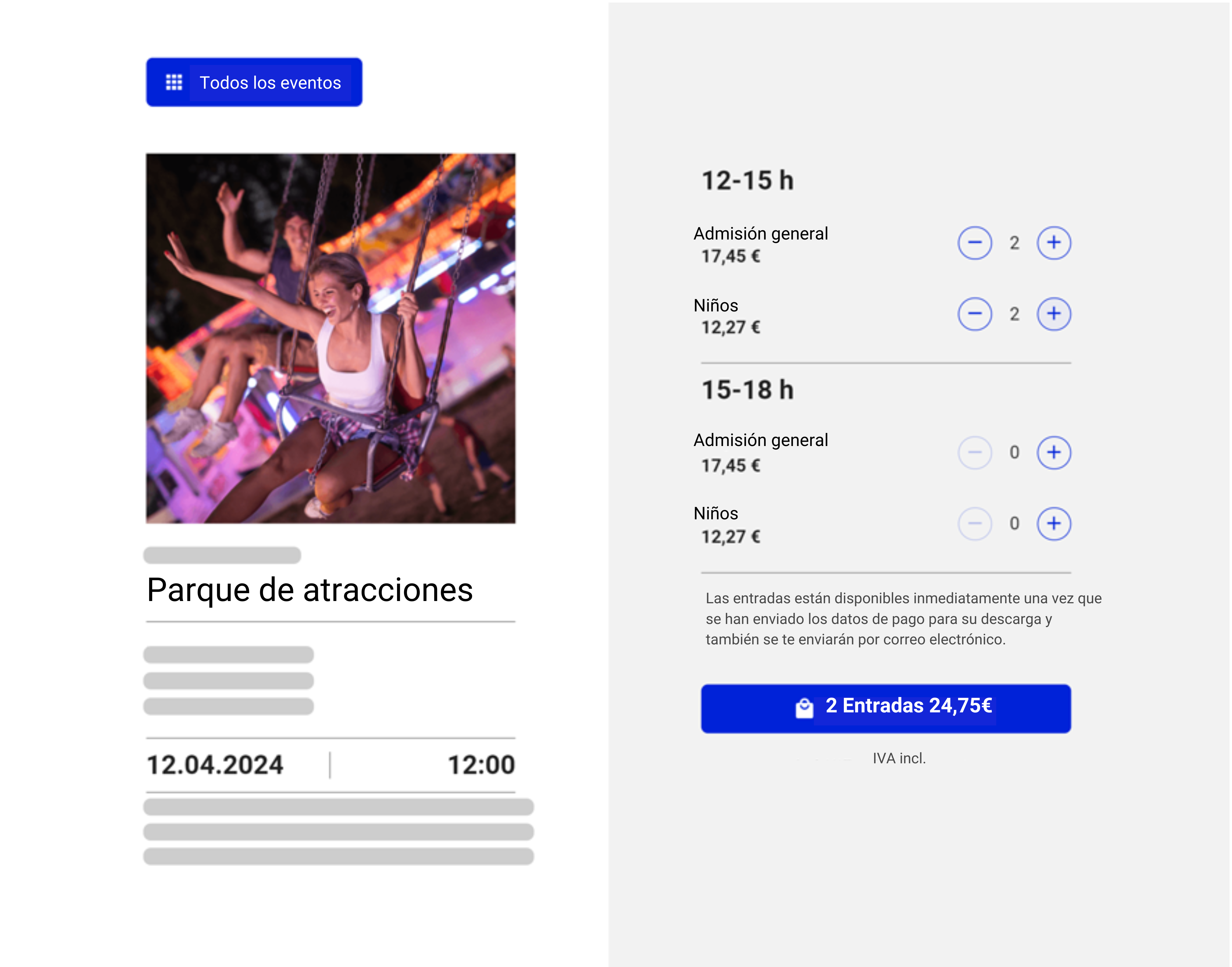Image resolution: width=1232 pixels, height=967 pixels.
Task: Click the grid icon in Todos los eventos
Action: pos(174,82)
